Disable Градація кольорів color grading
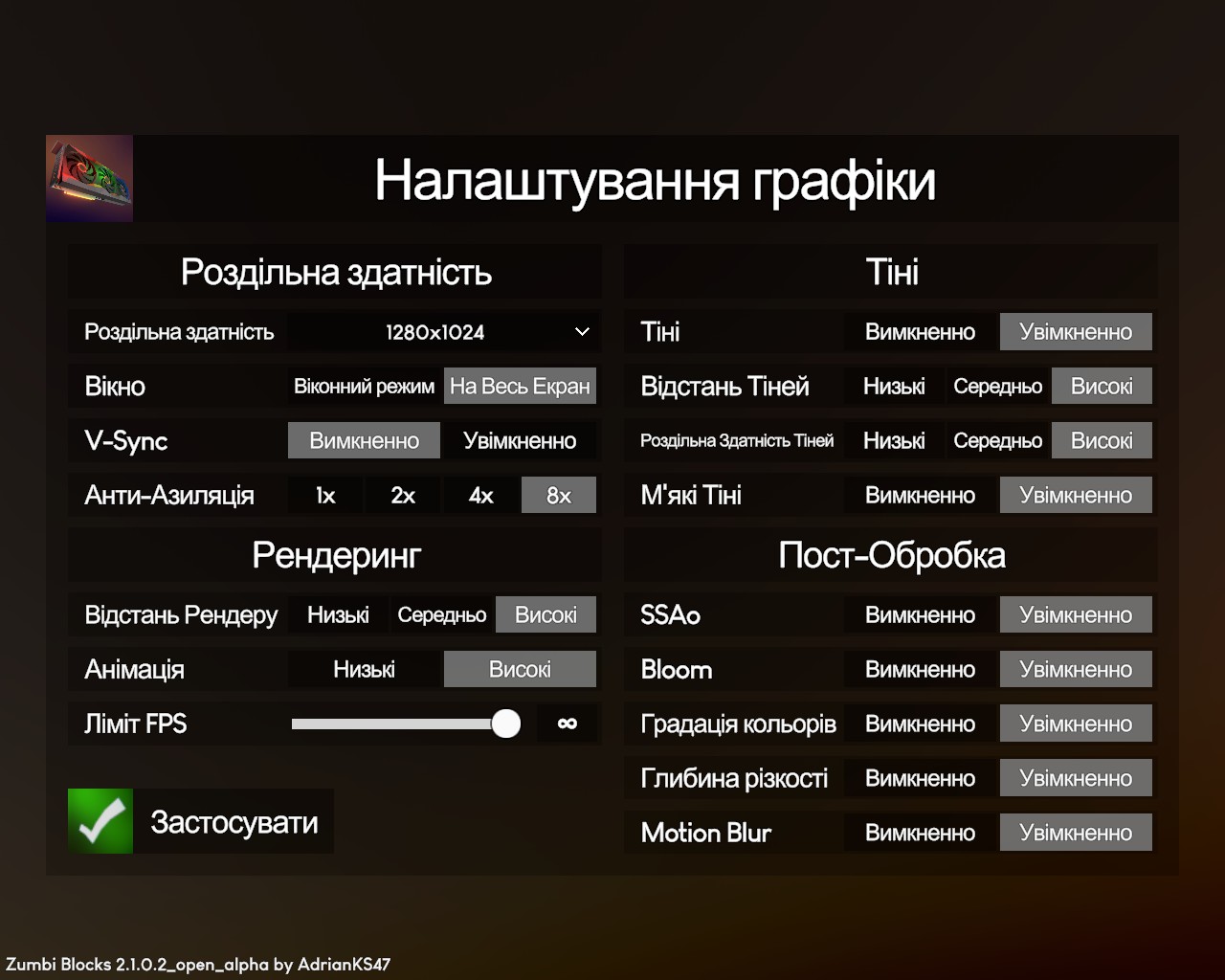The width and height of the screenshot is (1225, 980). coord(920,724)
